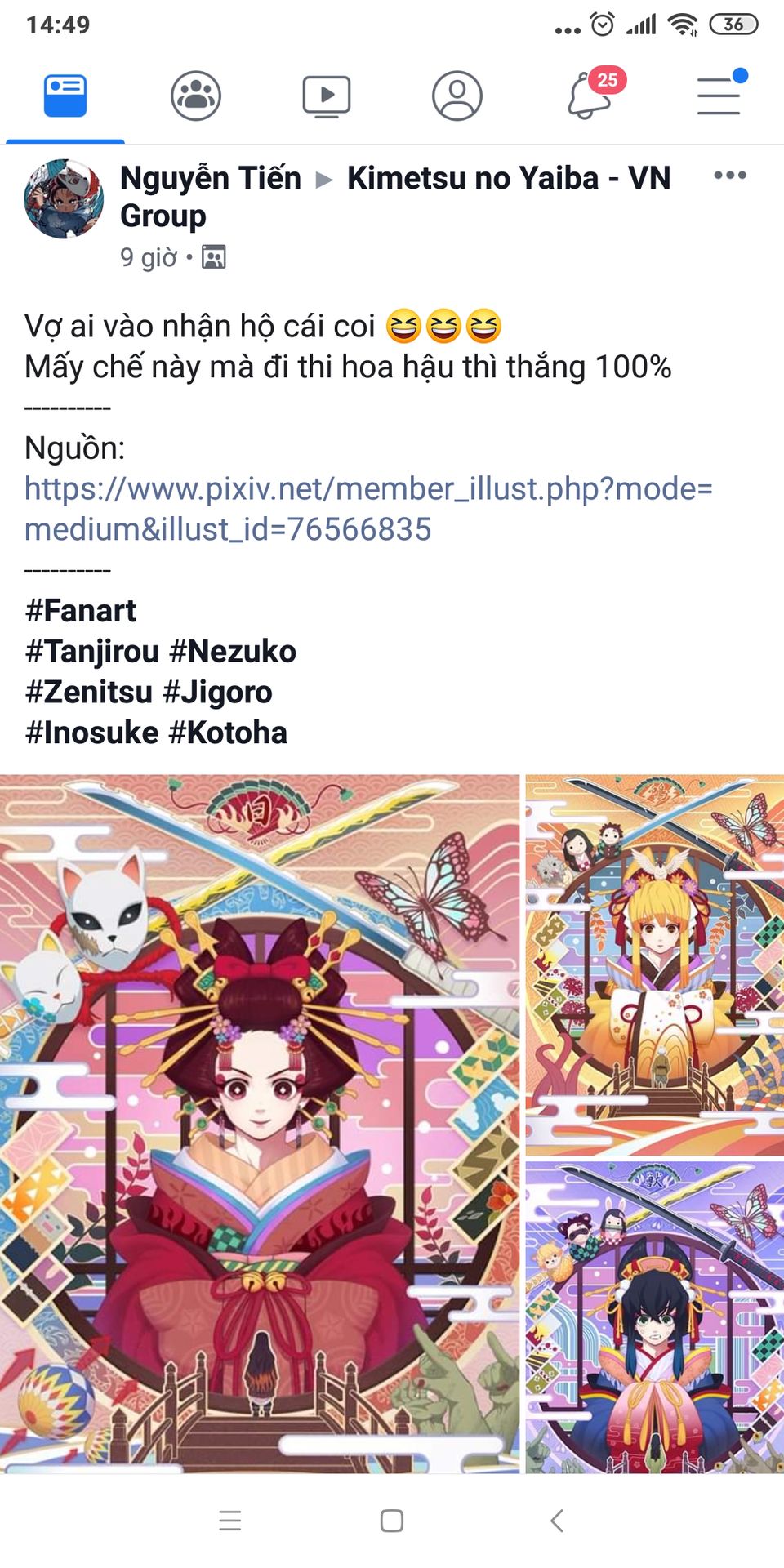784x1568 pixels.
Task: Open Kimetsu no Yaiba - VN Group
Action: [x=395, y=197]
